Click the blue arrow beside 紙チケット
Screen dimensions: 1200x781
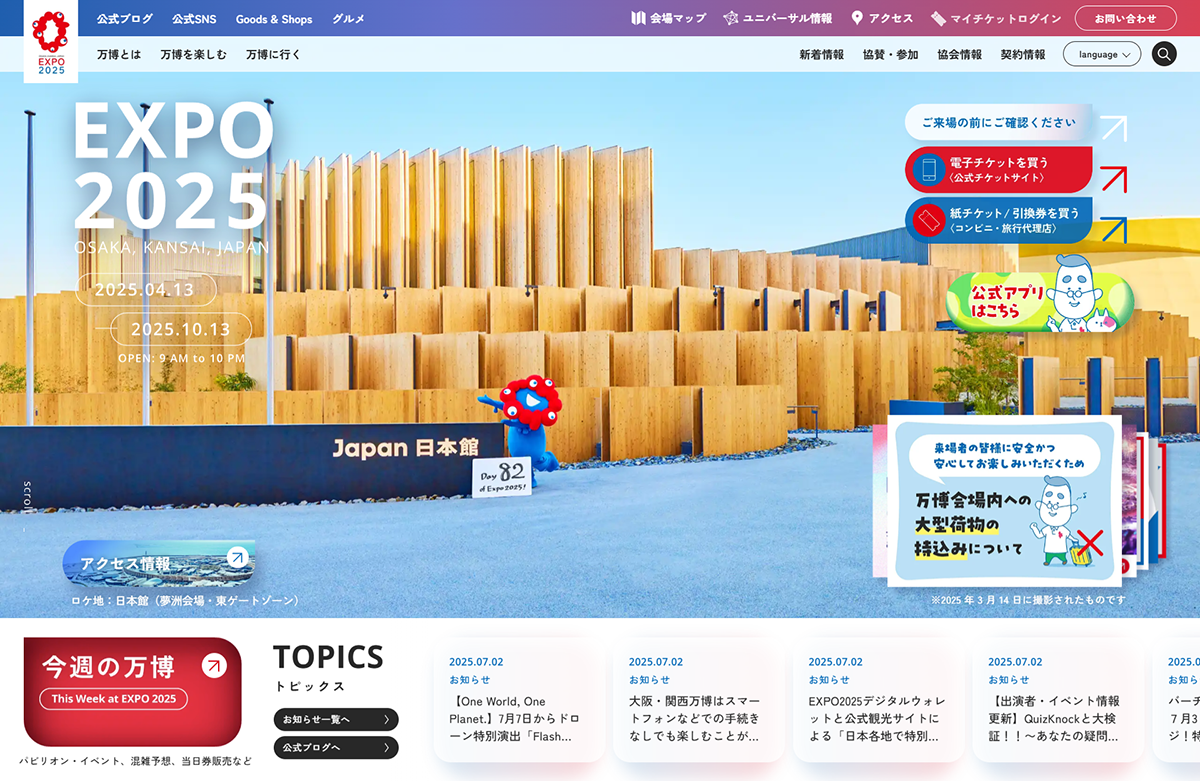pos(1113,230)
